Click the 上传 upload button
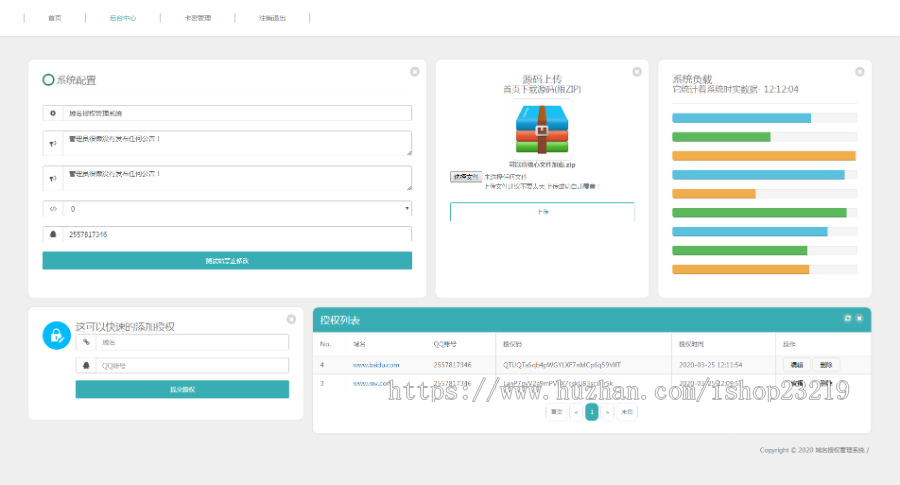 coord(542,212)
